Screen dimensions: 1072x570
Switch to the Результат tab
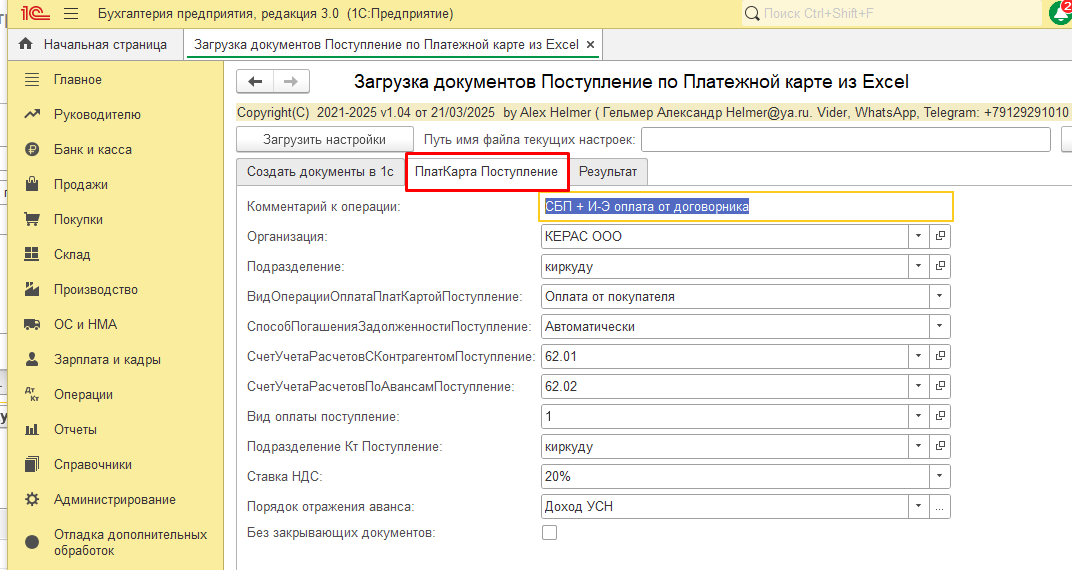coord(608,172)
